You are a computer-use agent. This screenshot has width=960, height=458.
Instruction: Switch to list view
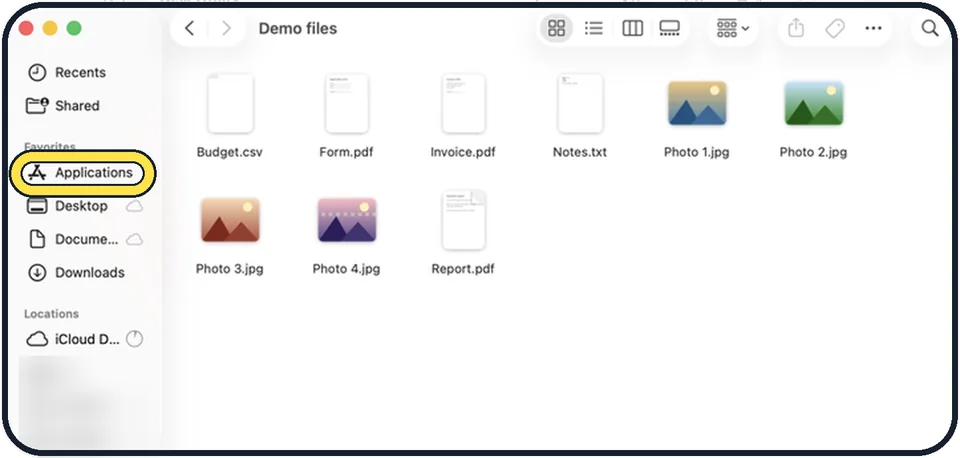click(x=593, y=28)
